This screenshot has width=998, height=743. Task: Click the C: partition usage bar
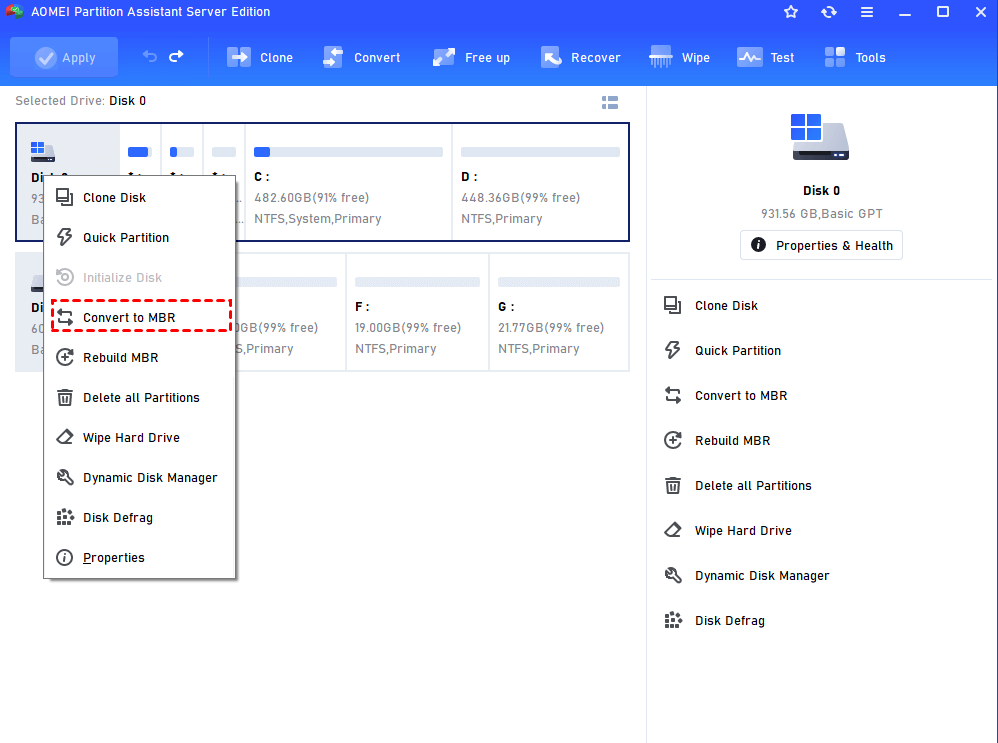coord(348,152)
